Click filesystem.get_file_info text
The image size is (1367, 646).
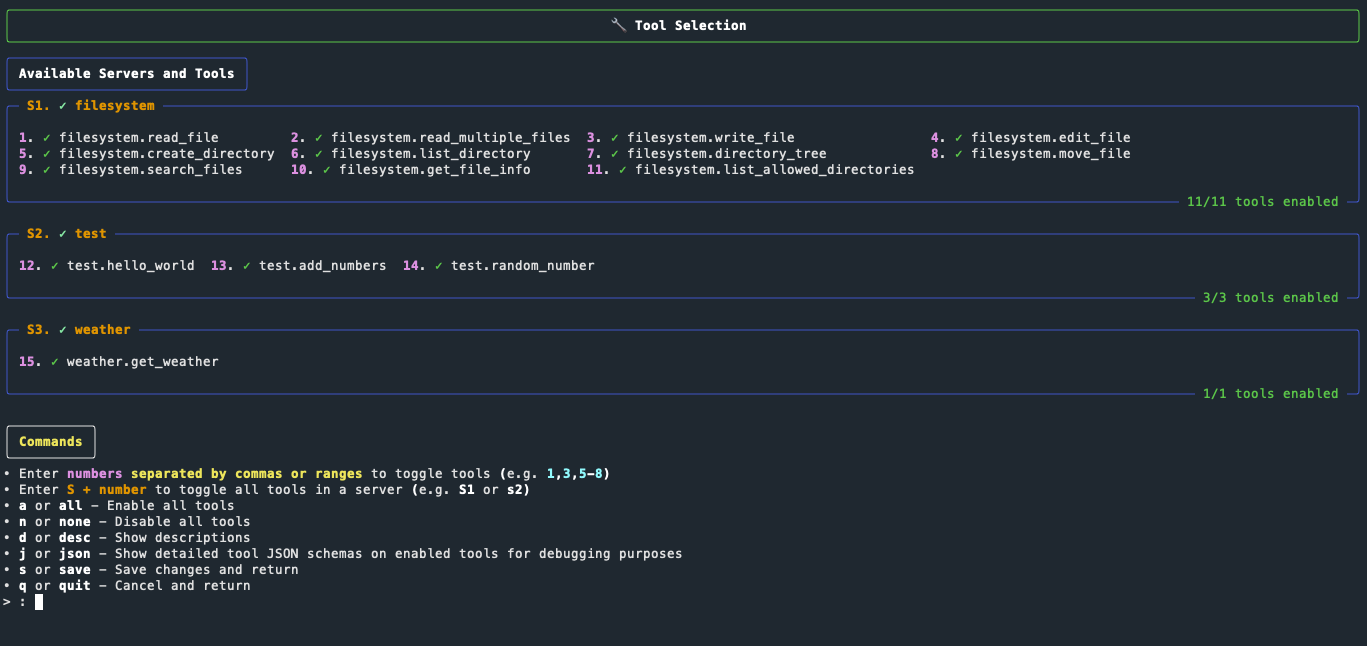(x=435, y=170)
